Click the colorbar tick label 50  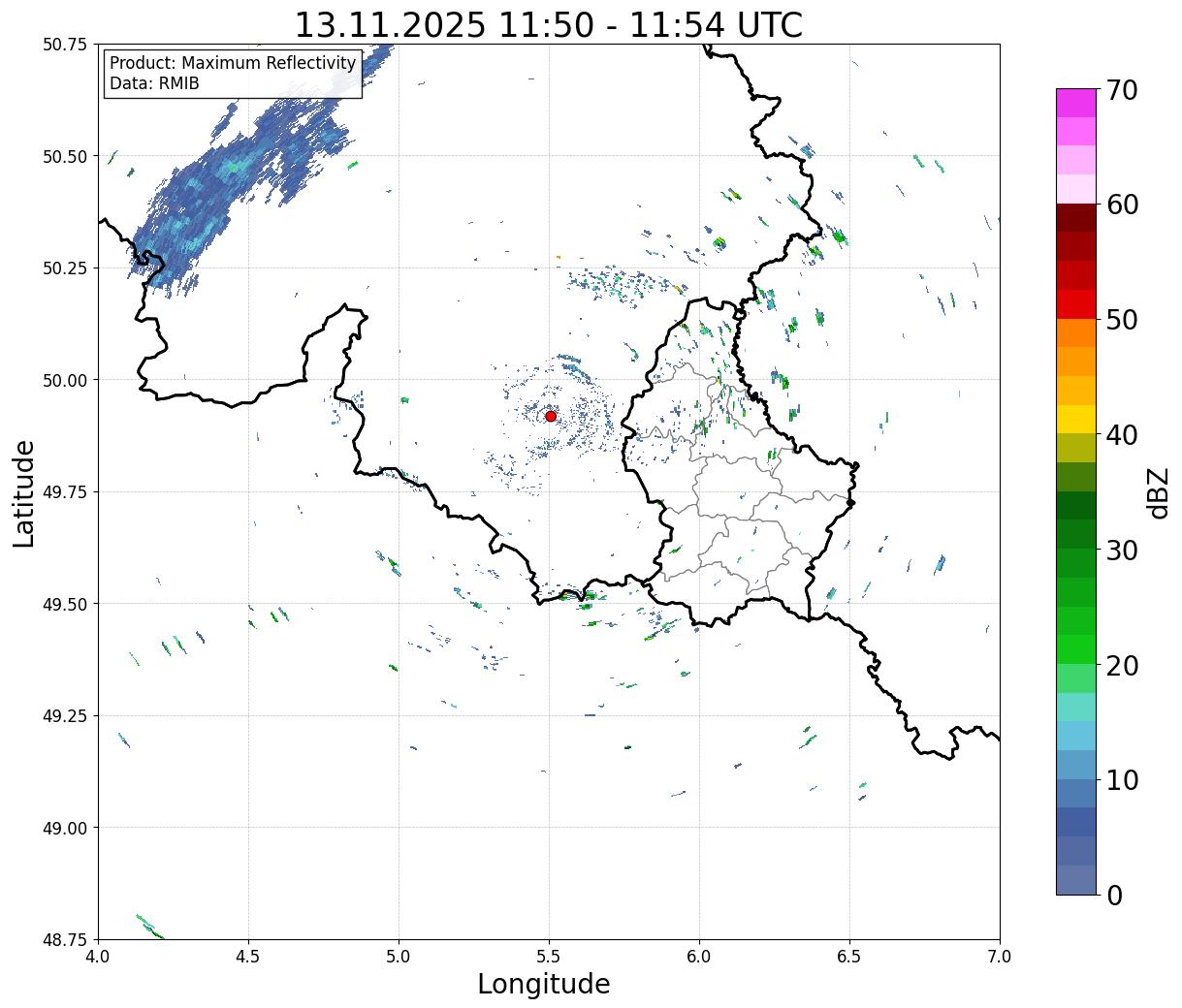[1121, 320]
